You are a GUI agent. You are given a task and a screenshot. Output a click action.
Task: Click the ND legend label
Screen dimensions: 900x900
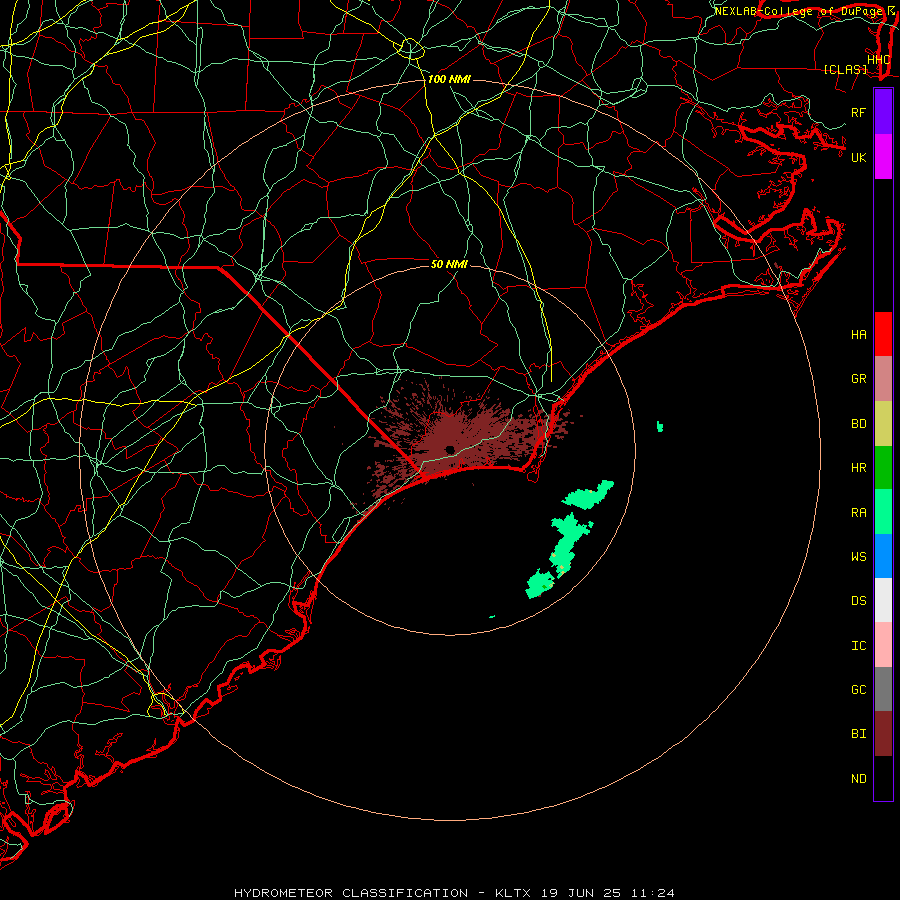858,778
